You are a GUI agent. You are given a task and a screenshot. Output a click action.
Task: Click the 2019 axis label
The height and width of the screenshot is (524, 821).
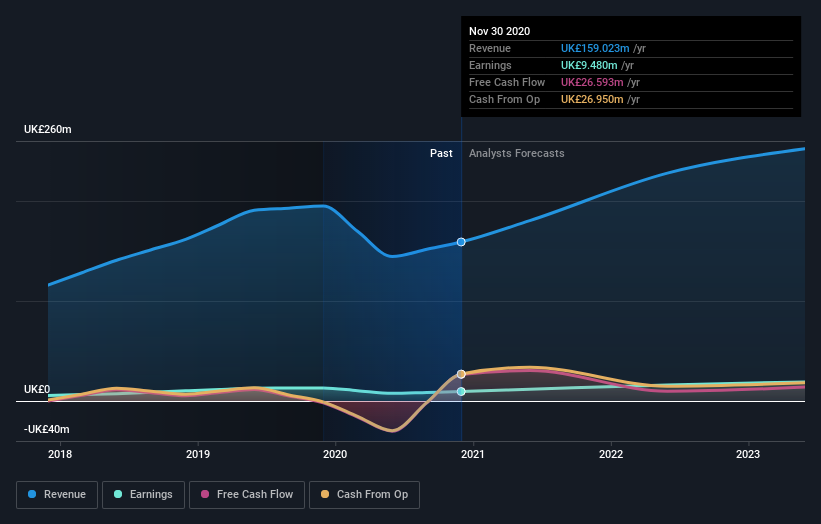point(198,454)
